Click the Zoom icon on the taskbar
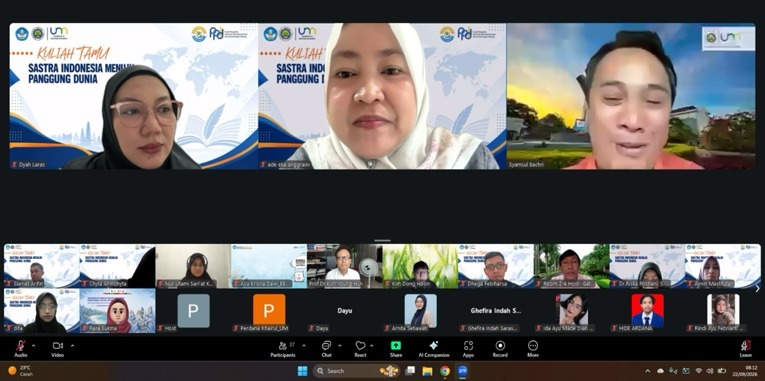Viewport: 765px width, 381px height. [x=462, y=371]
